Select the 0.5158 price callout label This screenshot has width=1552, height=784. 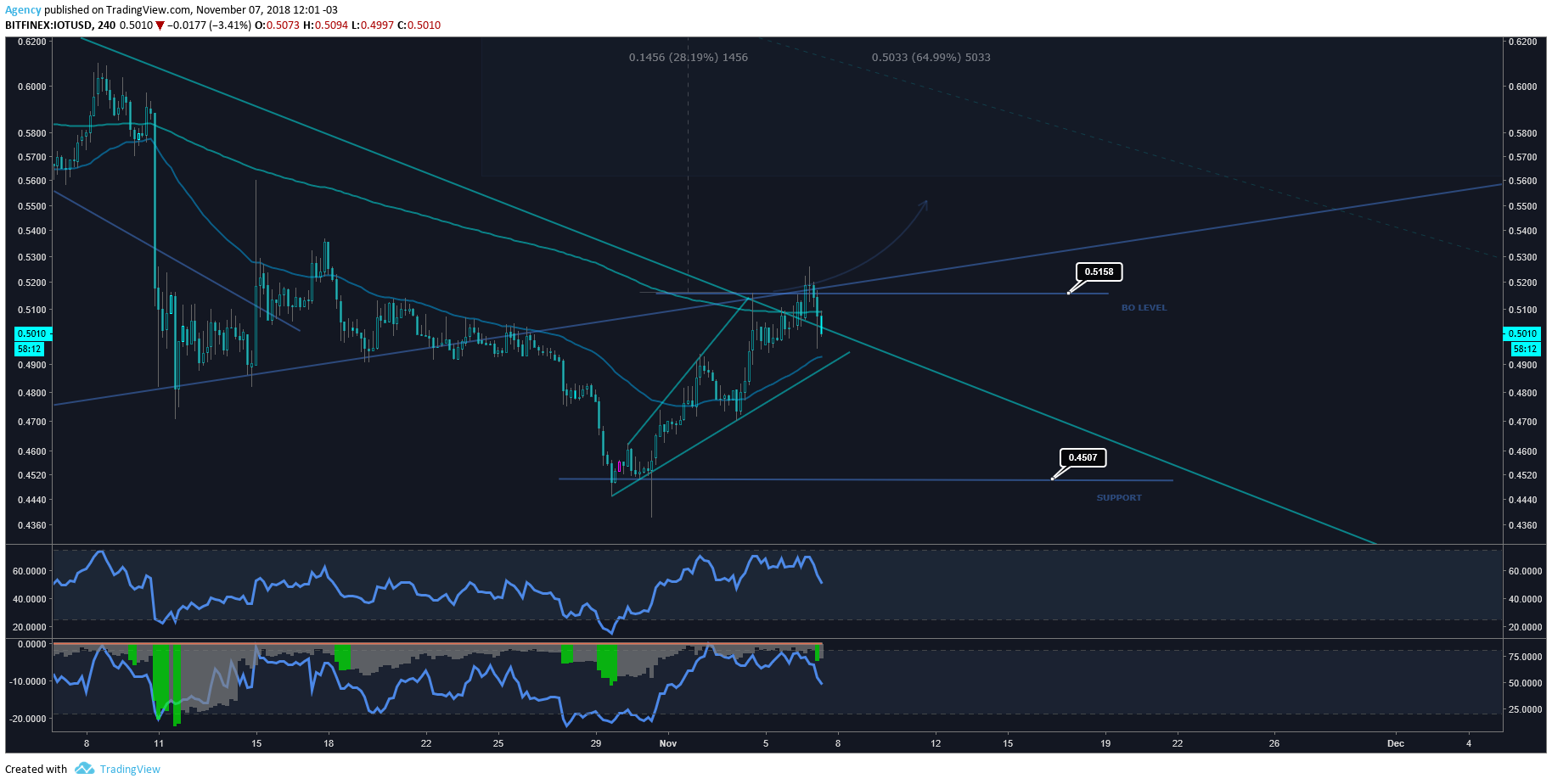(1099, 272)
